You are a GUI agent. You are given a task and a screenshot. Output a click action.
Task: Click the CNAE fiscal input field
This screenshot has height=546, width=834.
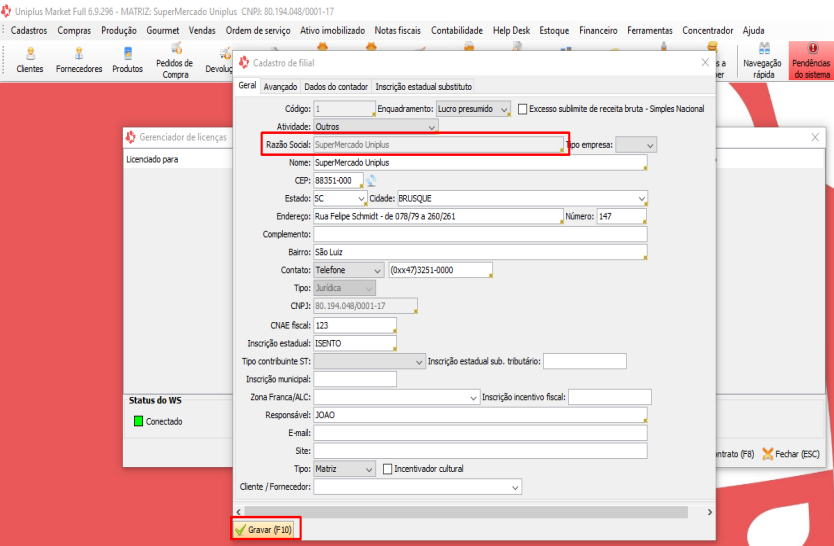tap(355, 325)
